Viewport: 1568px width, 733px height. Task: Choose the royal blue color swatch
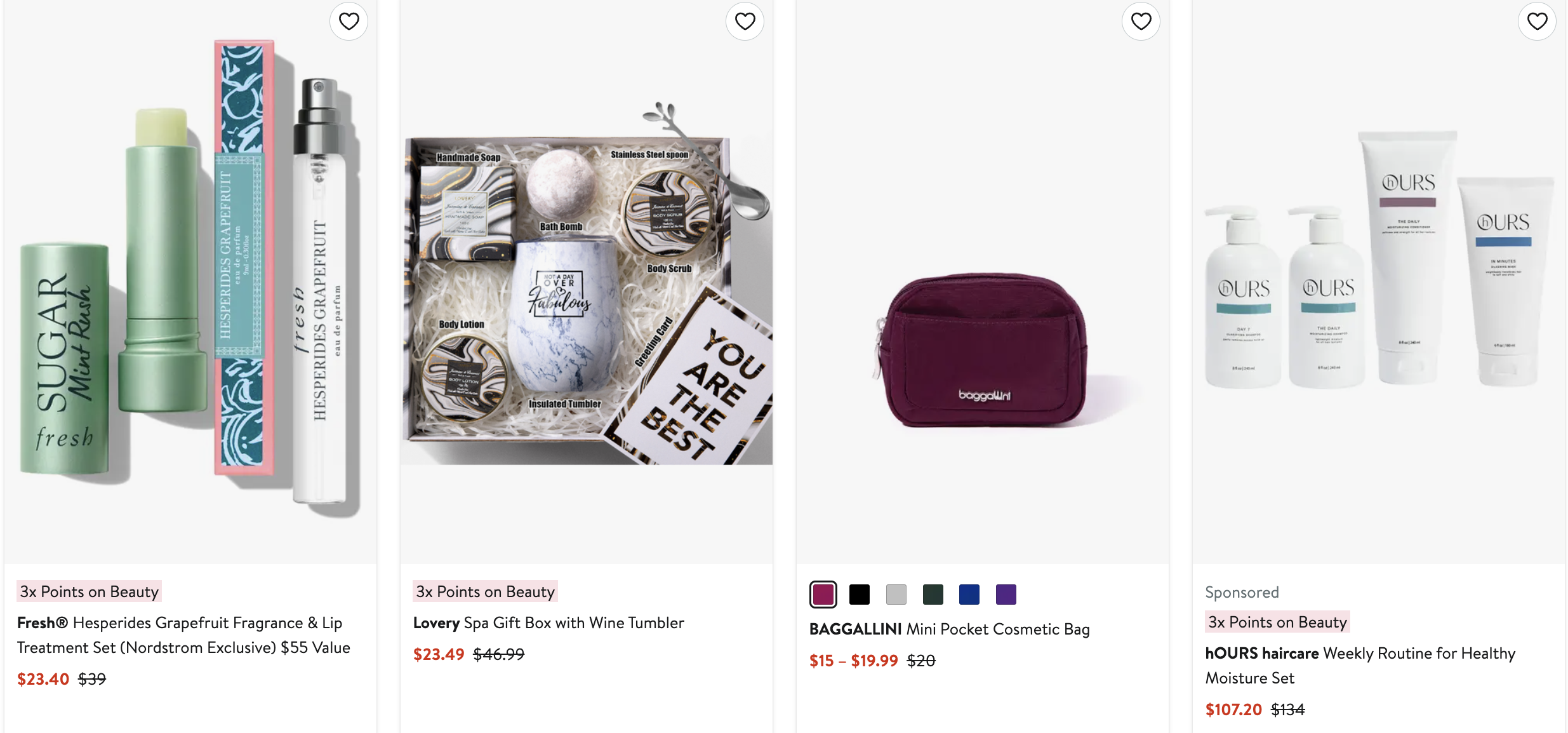pos(969,595)
